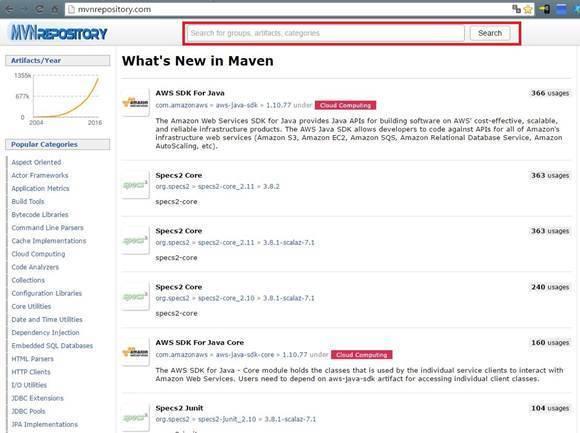Screen dimensions: 580x433
Task: Open the 160 usages link
Action: click(550, 343)
